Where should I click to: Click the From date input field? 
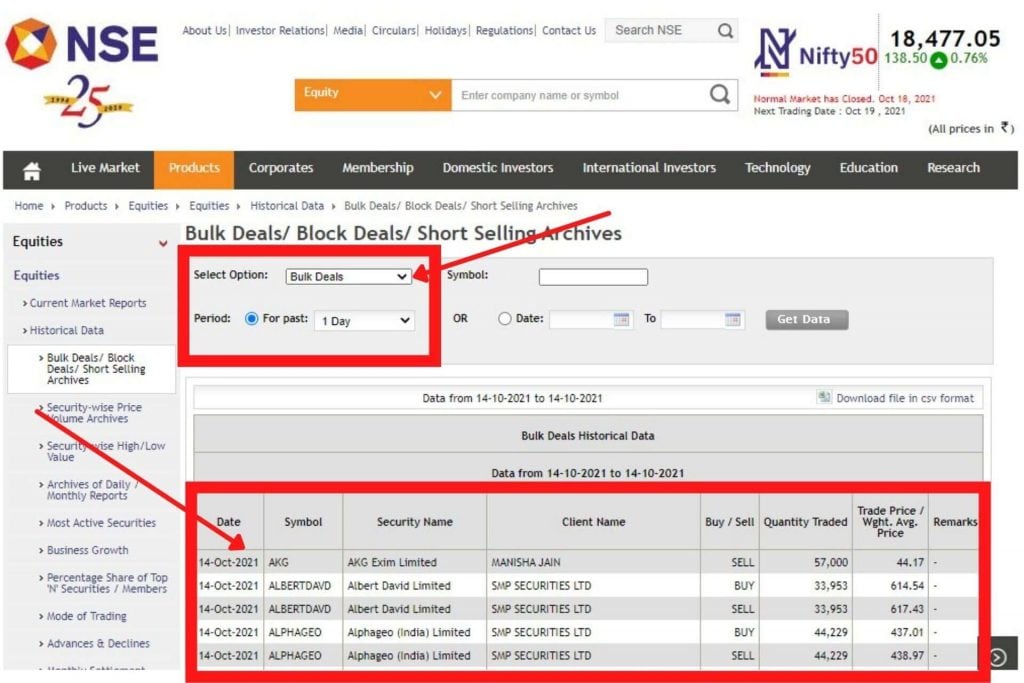(582, 319)
